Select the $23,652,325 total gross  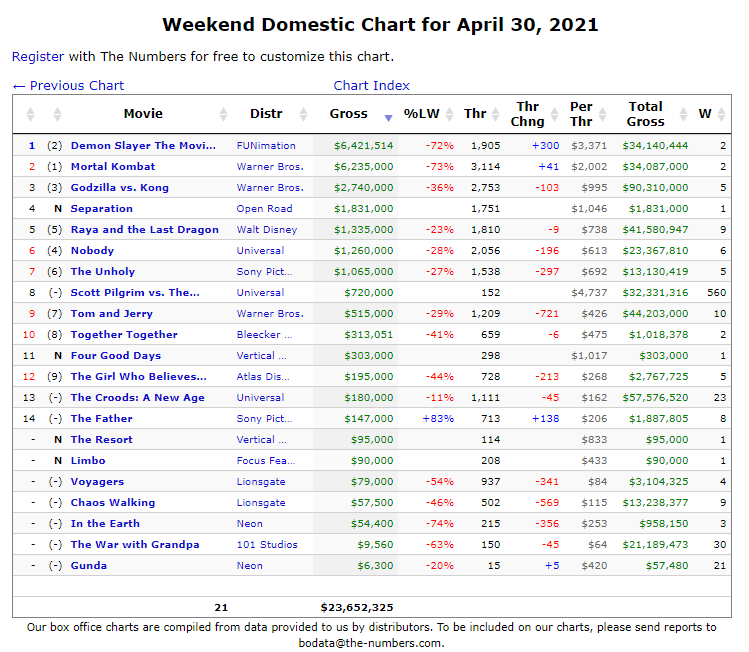click(357, 608)
